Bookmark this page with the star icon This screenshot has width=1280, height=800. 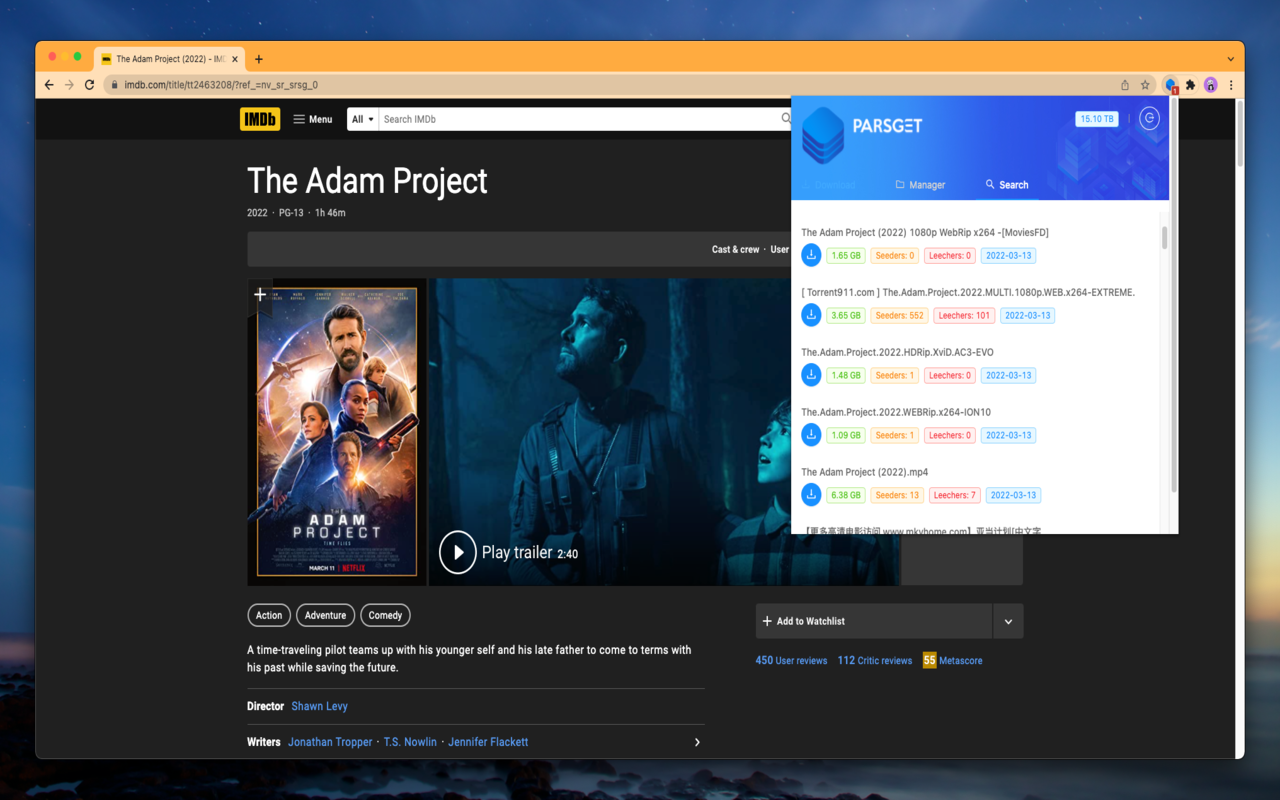[1145, 85]
